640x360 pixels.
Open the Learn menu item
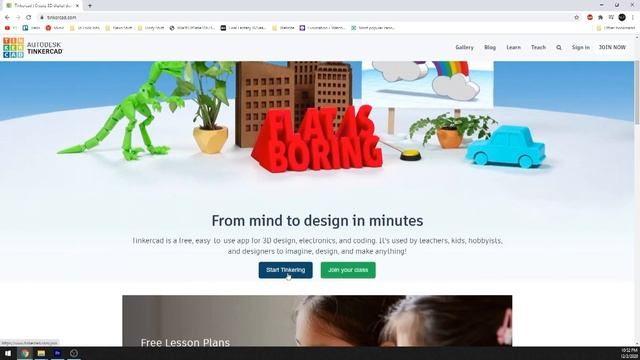pos(513,47)
